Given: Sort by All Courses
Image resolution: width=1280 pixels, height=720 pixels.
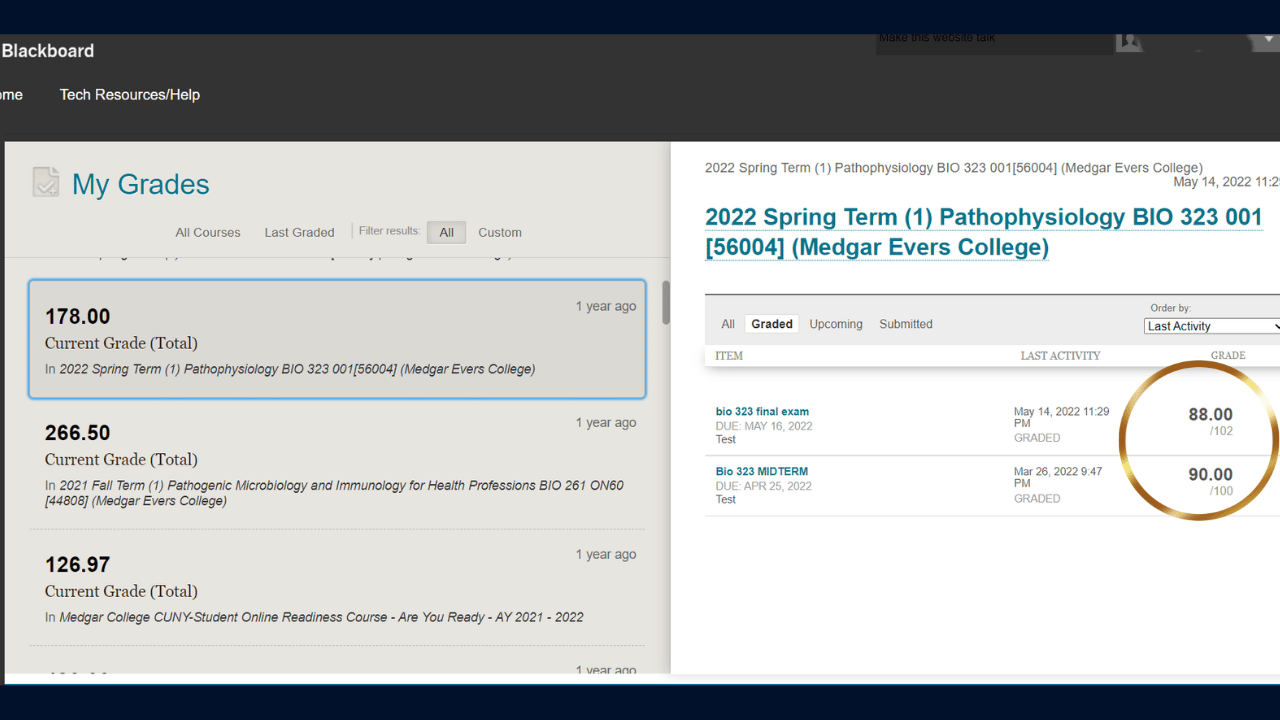Looking at the screenshot, I should click(208, 232).
